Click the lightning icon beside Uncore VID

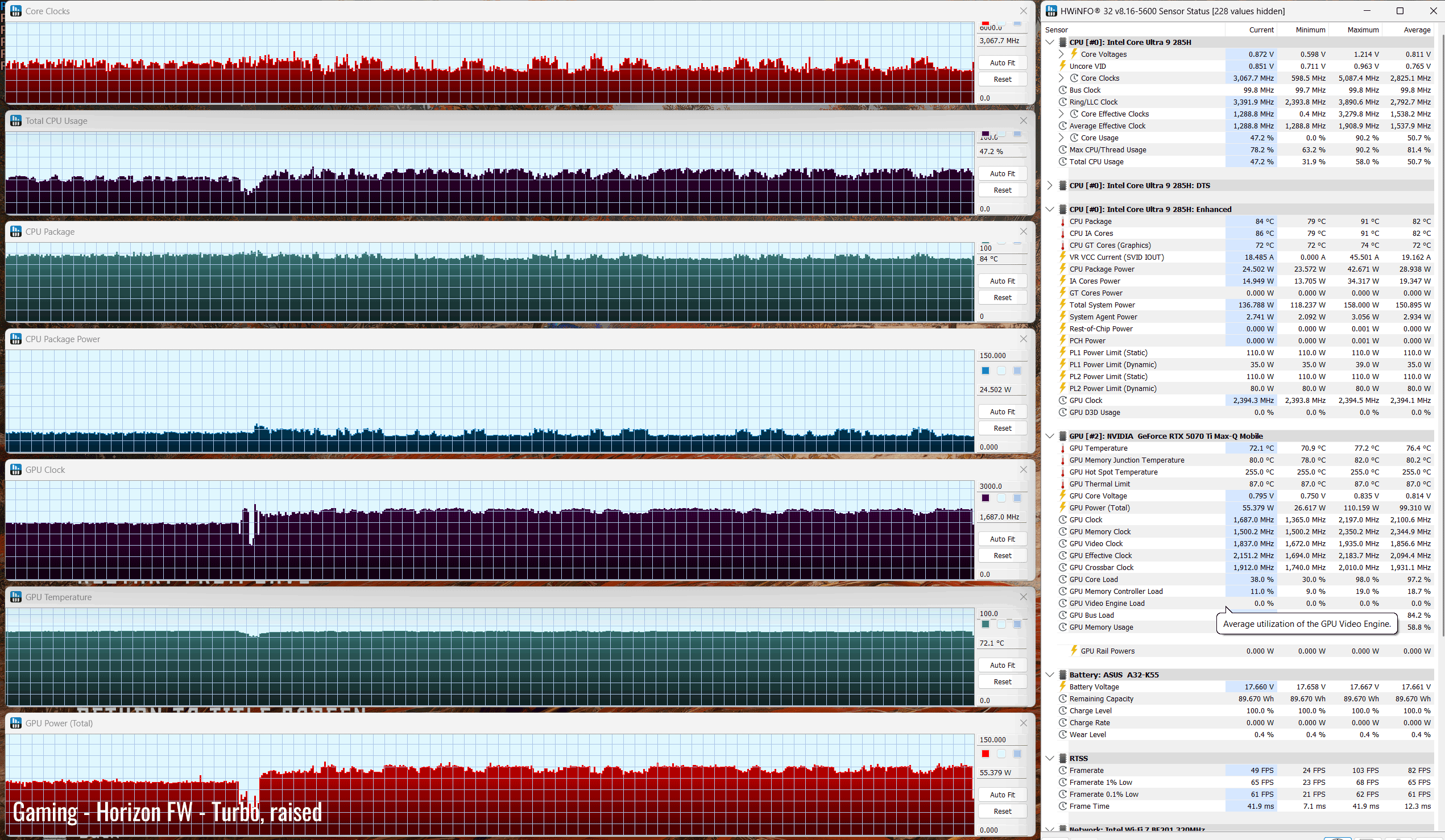1062,66
